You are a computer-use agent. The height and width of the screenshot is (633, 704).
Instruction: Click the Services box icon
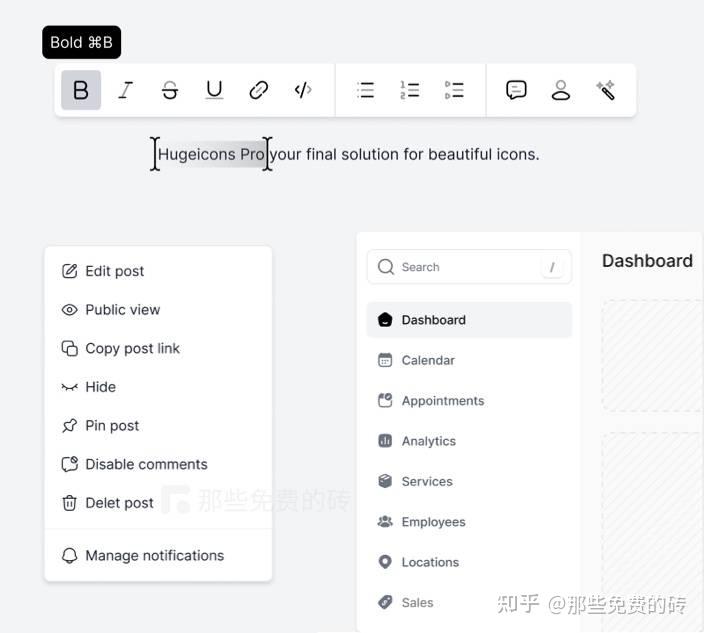point(385,481)
